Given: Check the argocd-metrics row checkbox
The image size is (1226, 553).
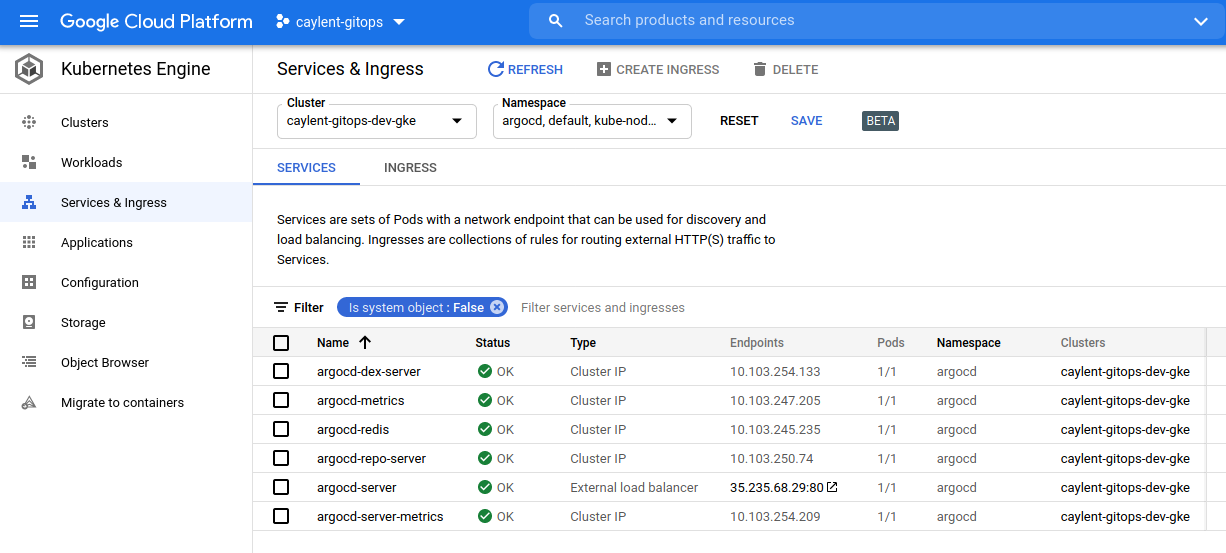Looking at the screenshot, I should 281,400.
